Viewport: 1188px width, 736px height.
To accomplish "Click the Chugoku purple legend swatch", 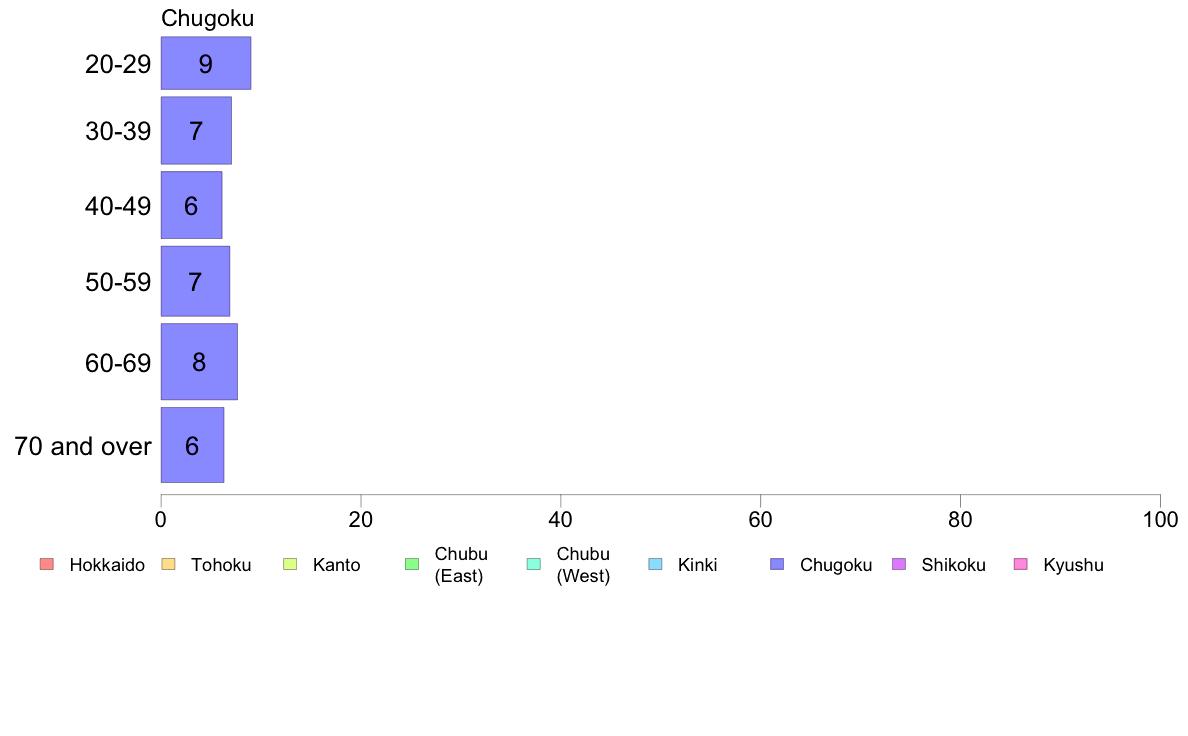I will pyautogui.click(x=777, y=564).
